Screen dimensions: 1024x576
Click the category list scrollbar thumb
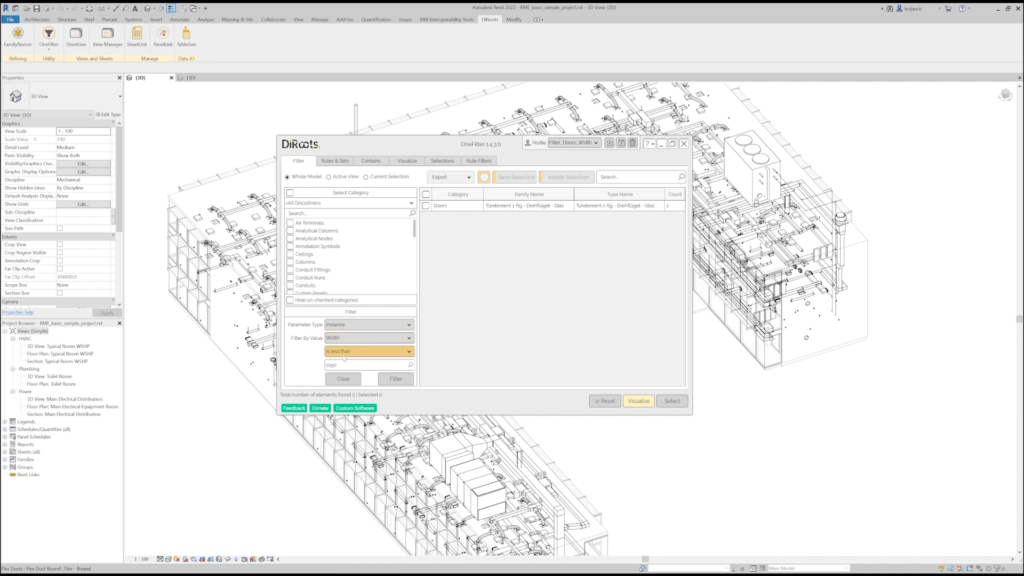(414, 228)
